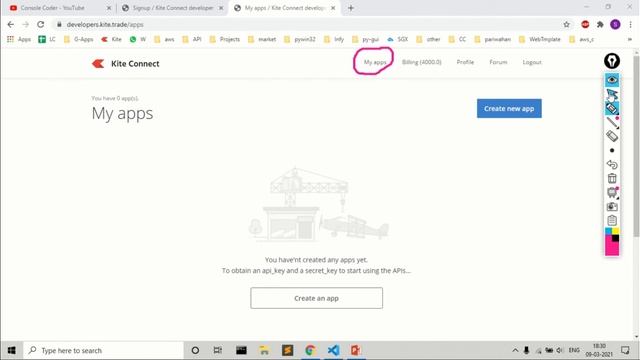Pick the pink color swatch
Screen dimensions: 640x360
611,248
